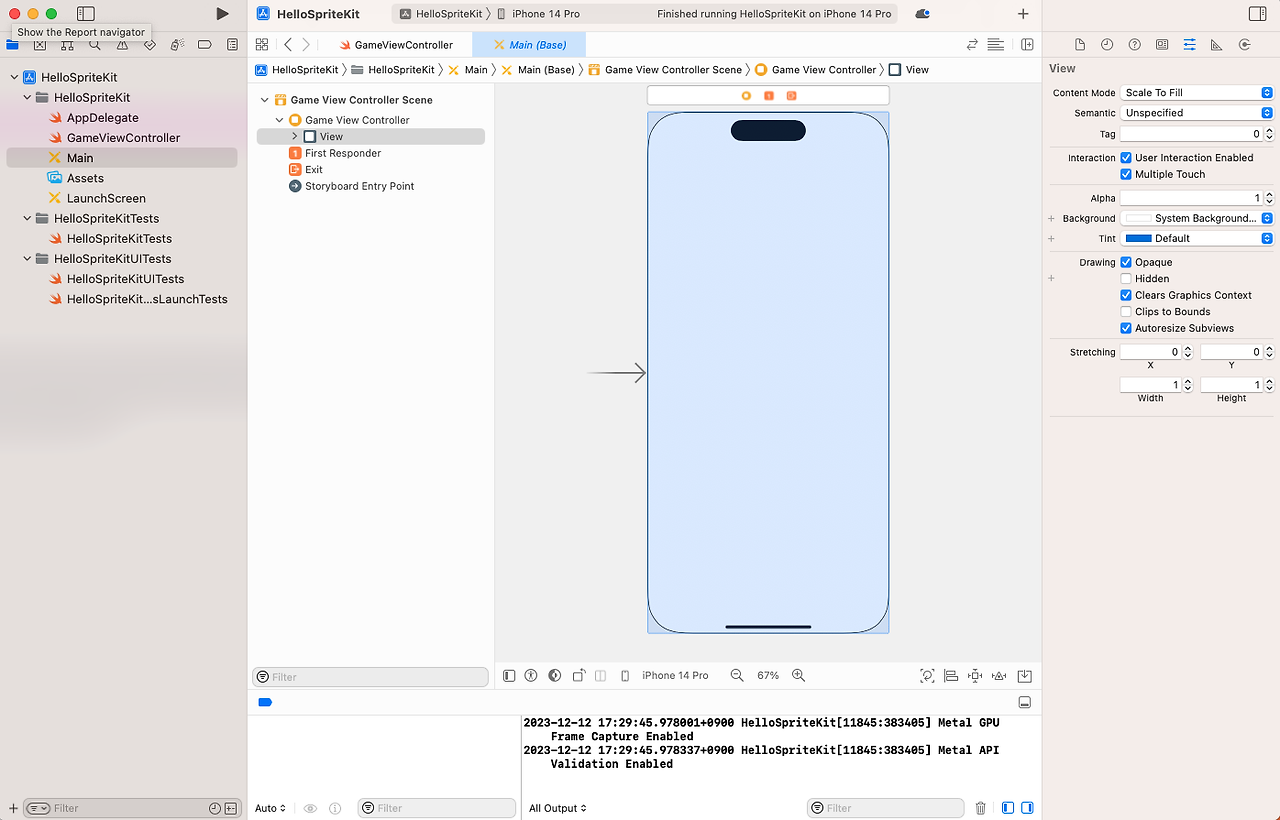Collapse the Game View Controller Scene

pos(265,100)
